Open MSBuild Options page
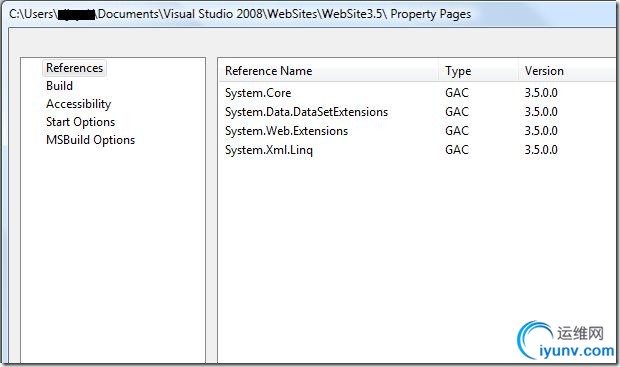The image size is (620, 367). click(91, 140)
